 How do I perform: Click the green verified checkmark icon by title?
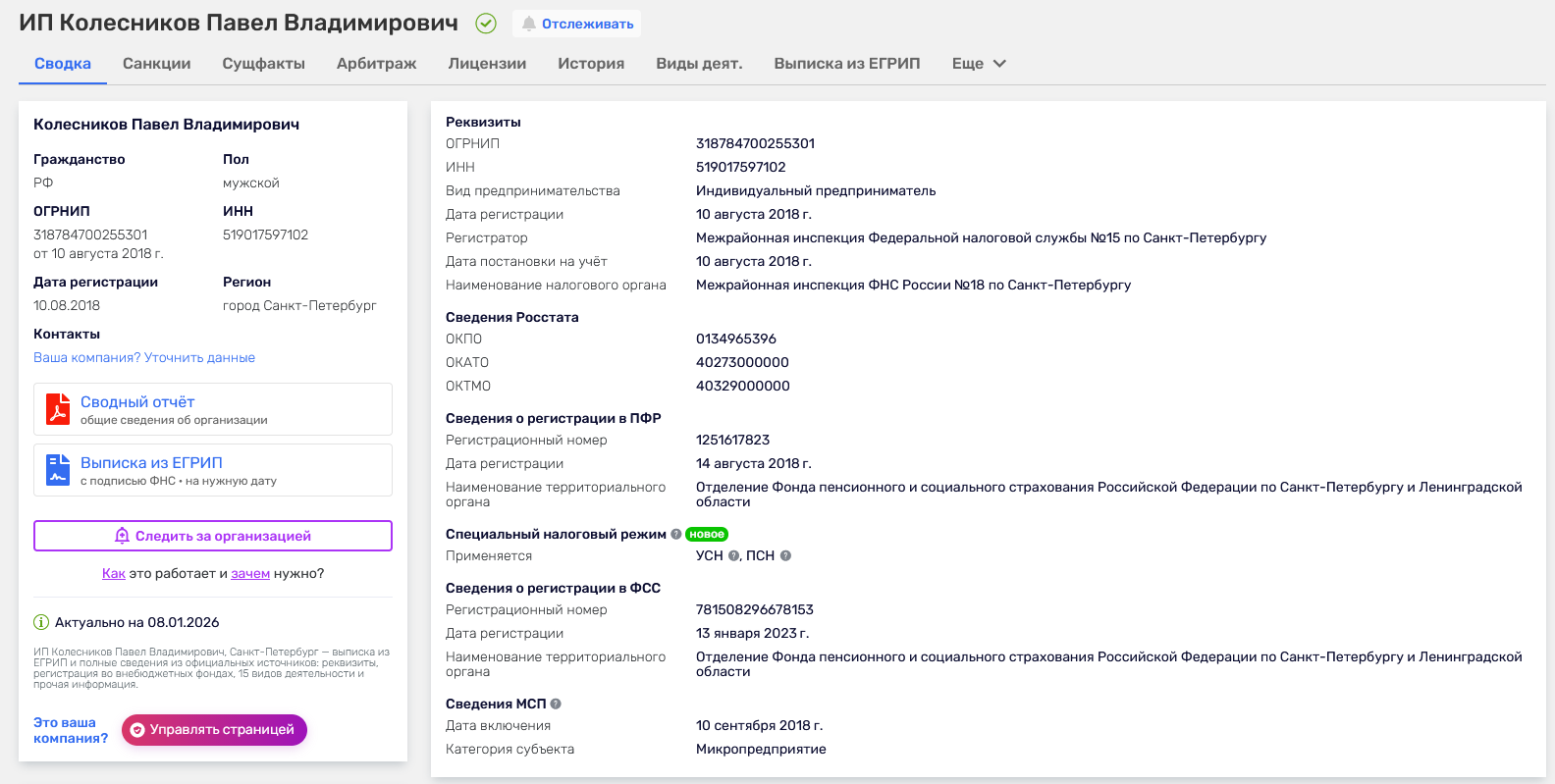pyautogui.click(x=486, y=24)
